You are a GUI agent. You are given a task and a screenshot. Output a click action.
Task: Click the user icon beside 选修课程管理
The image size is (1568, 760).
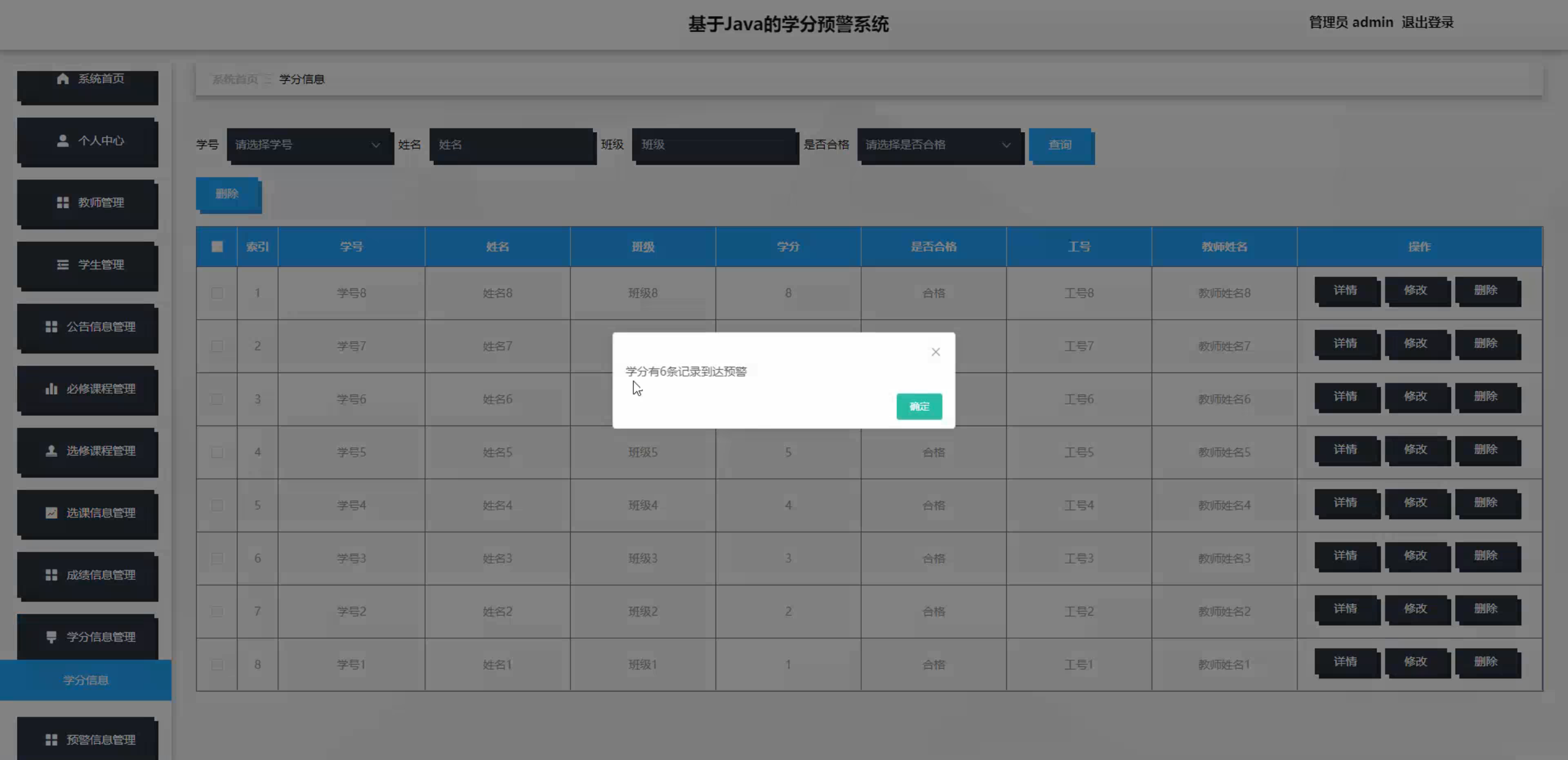(x=51, y=451)
